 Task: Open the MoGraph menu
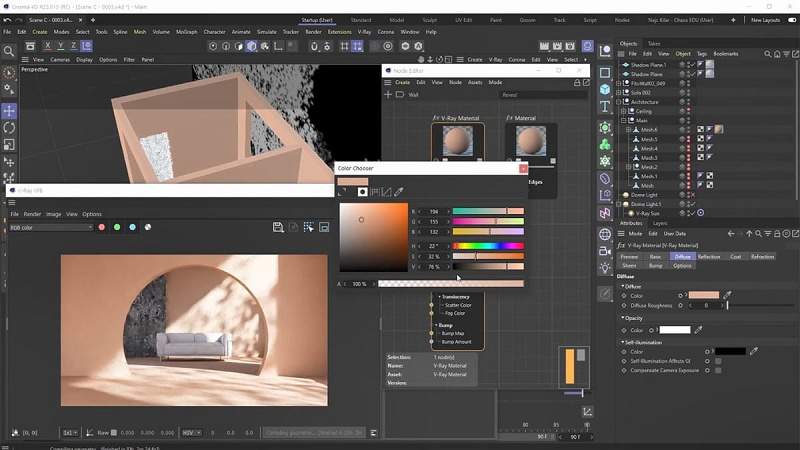(187, 32)
